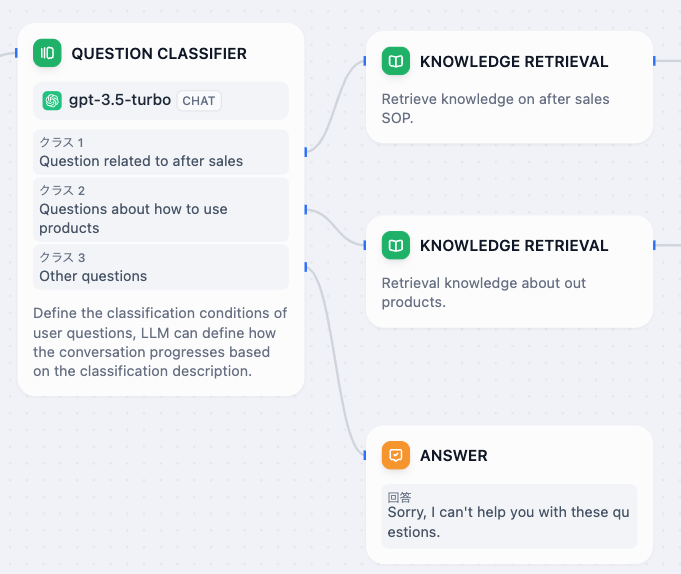Open the gpt-3.5-turbo model selector
The width and height of the screenshot is (681, 574).
[119, 101]
